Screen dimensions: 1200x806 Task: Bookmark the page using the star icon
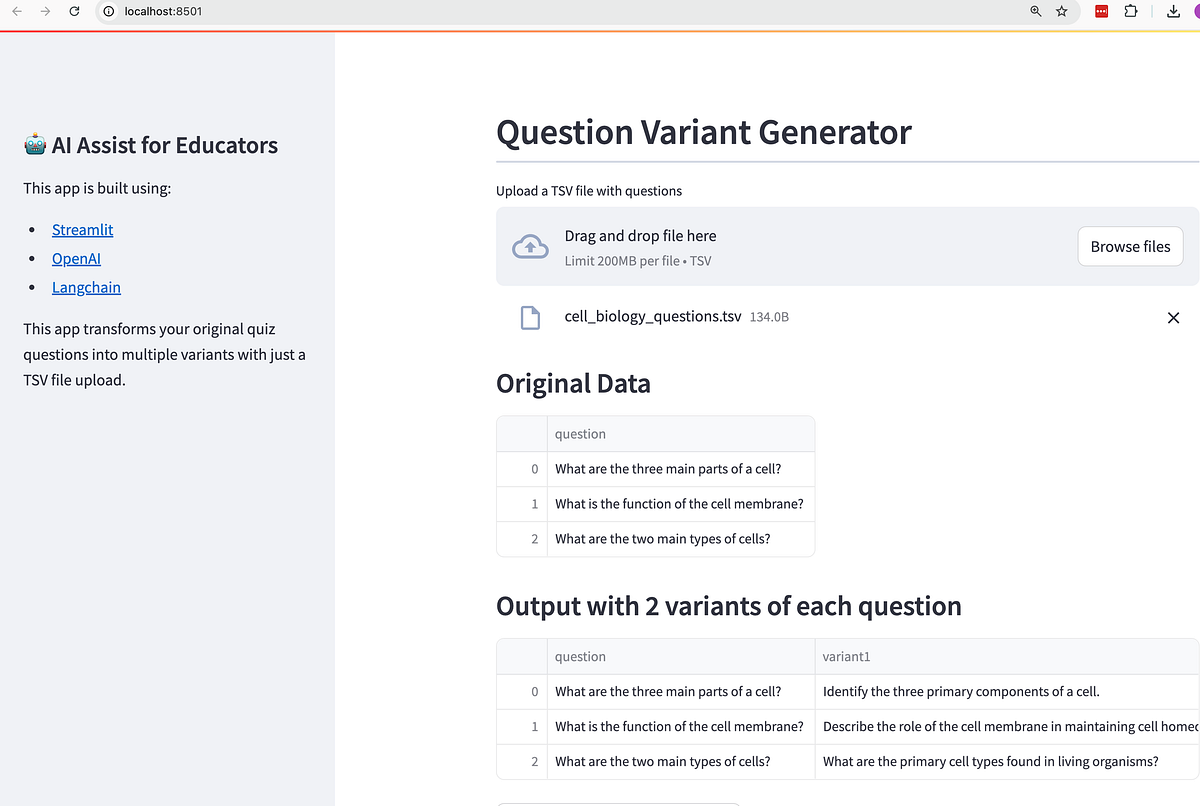tap(1061, 12)
